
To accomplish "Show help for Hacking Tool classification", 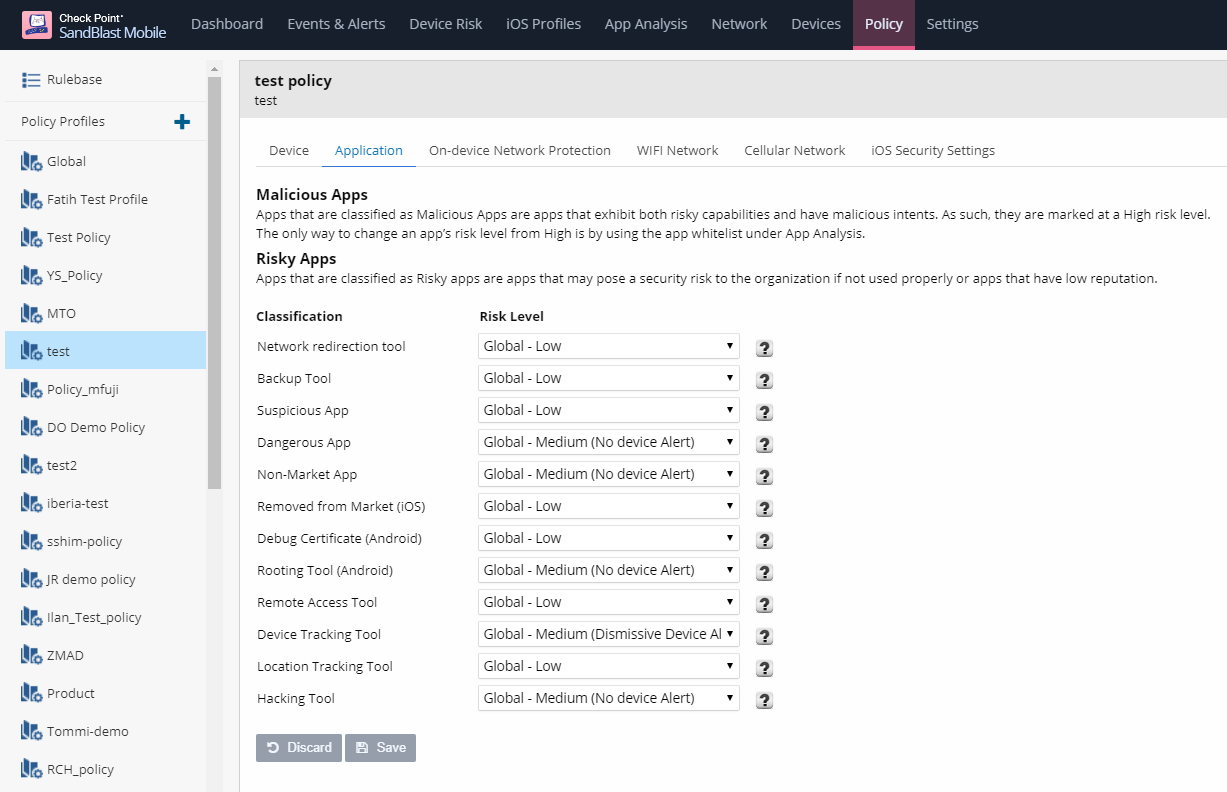I will click(764, 700).
